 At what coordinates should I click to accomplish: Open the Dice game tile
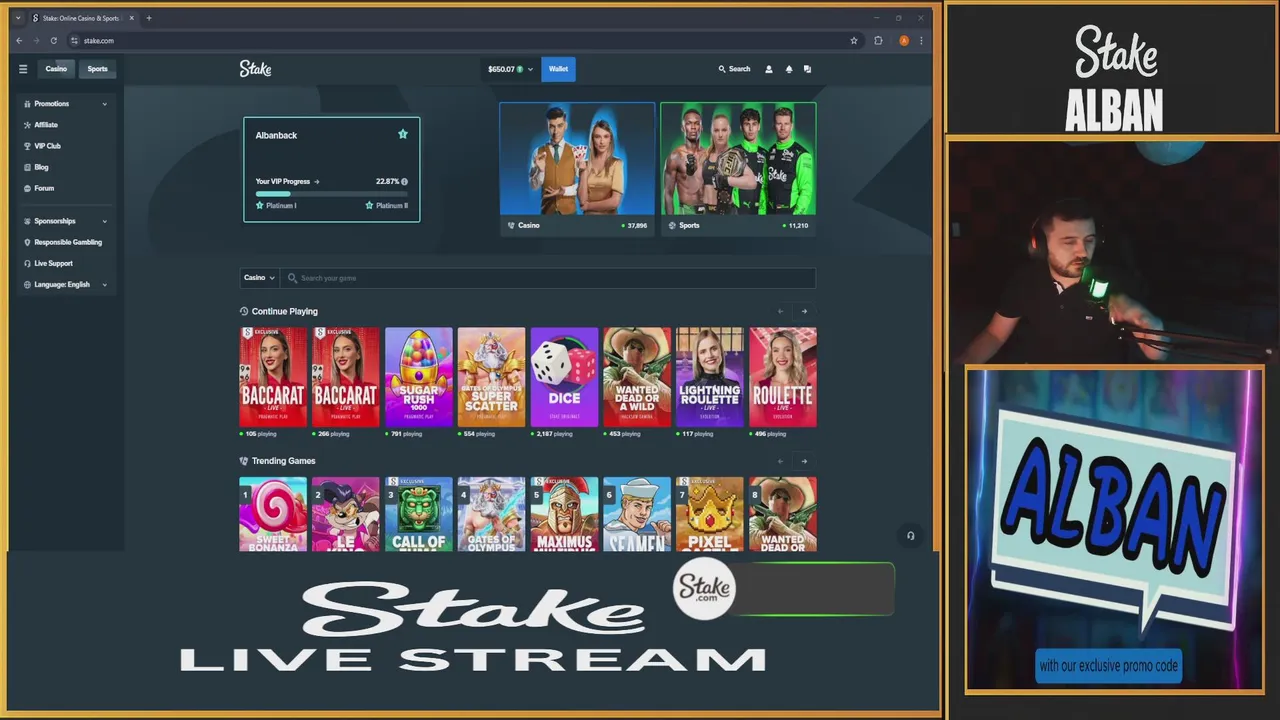564,377
